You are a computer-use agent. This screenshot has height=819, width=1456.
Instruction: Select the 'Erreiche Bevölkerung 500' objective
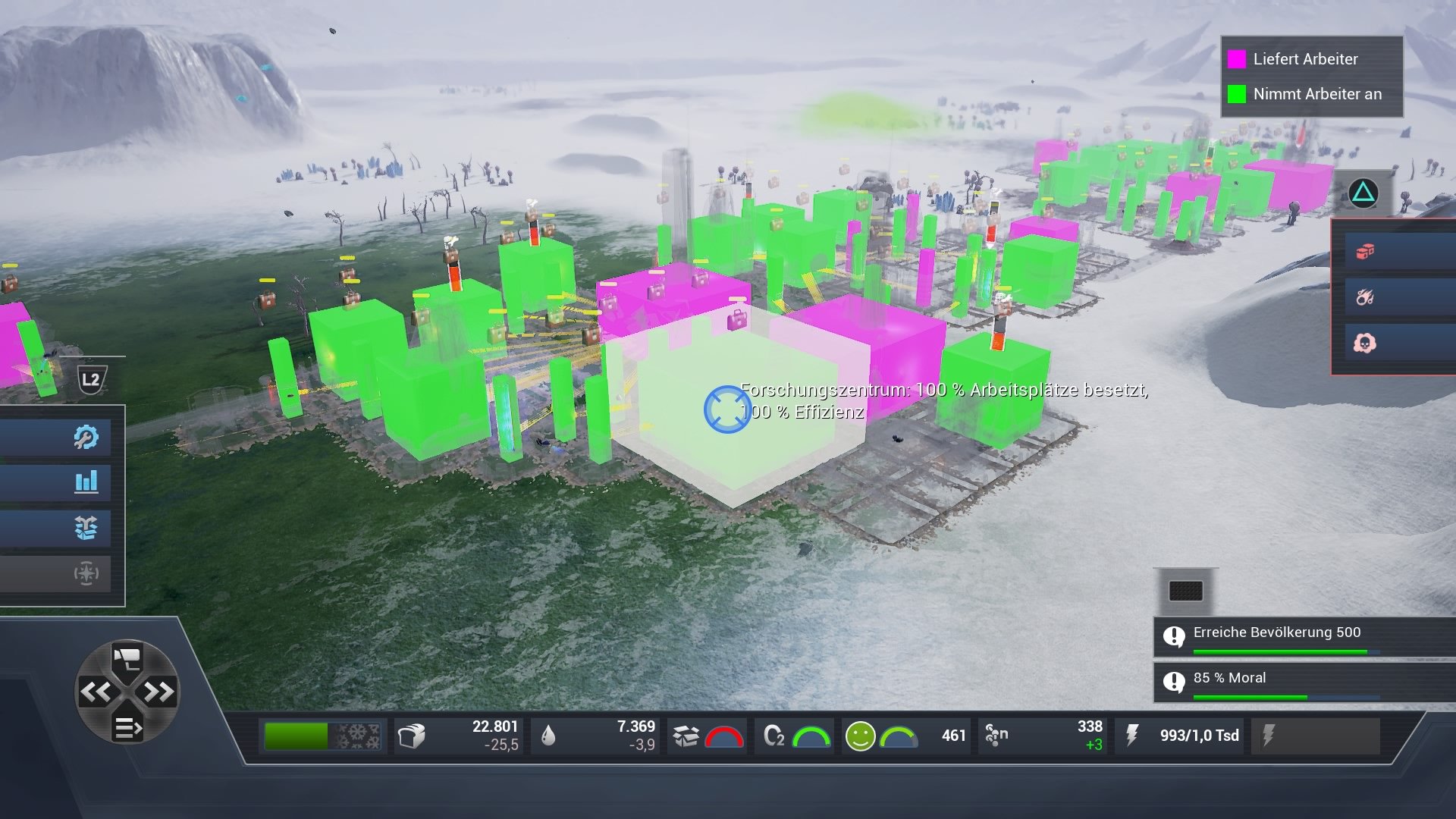[1277, 632]
